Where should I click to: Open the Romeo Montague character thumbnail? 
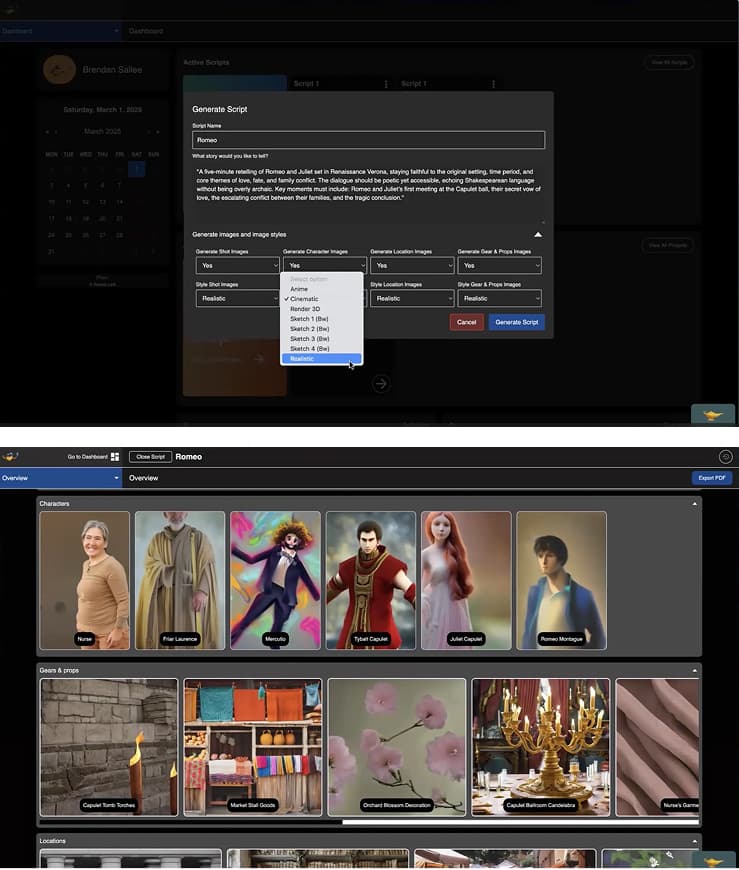(561, 580)
